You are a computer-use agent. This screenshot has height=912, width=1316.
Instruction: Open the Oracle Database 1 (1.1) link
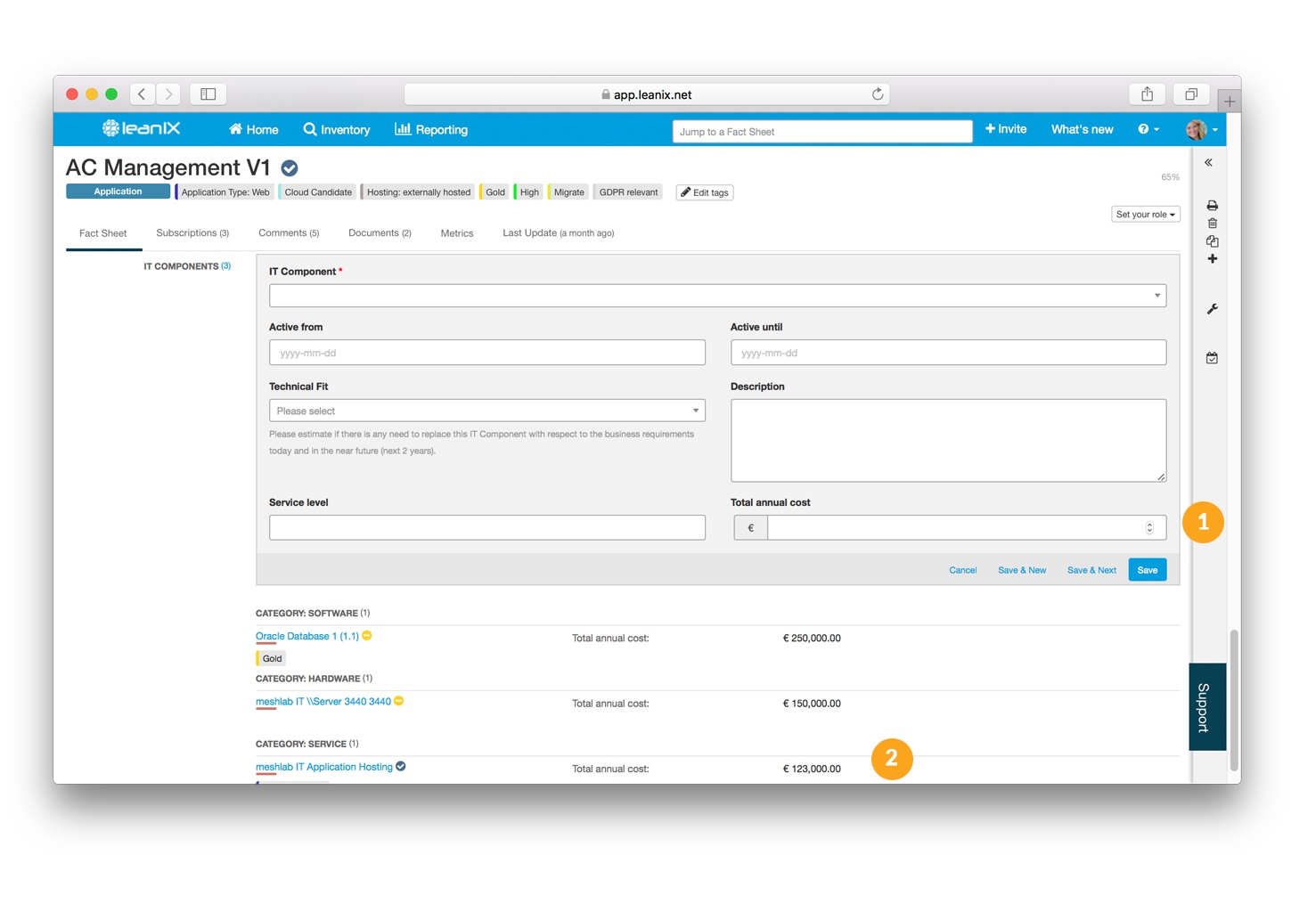pos(307,636)
